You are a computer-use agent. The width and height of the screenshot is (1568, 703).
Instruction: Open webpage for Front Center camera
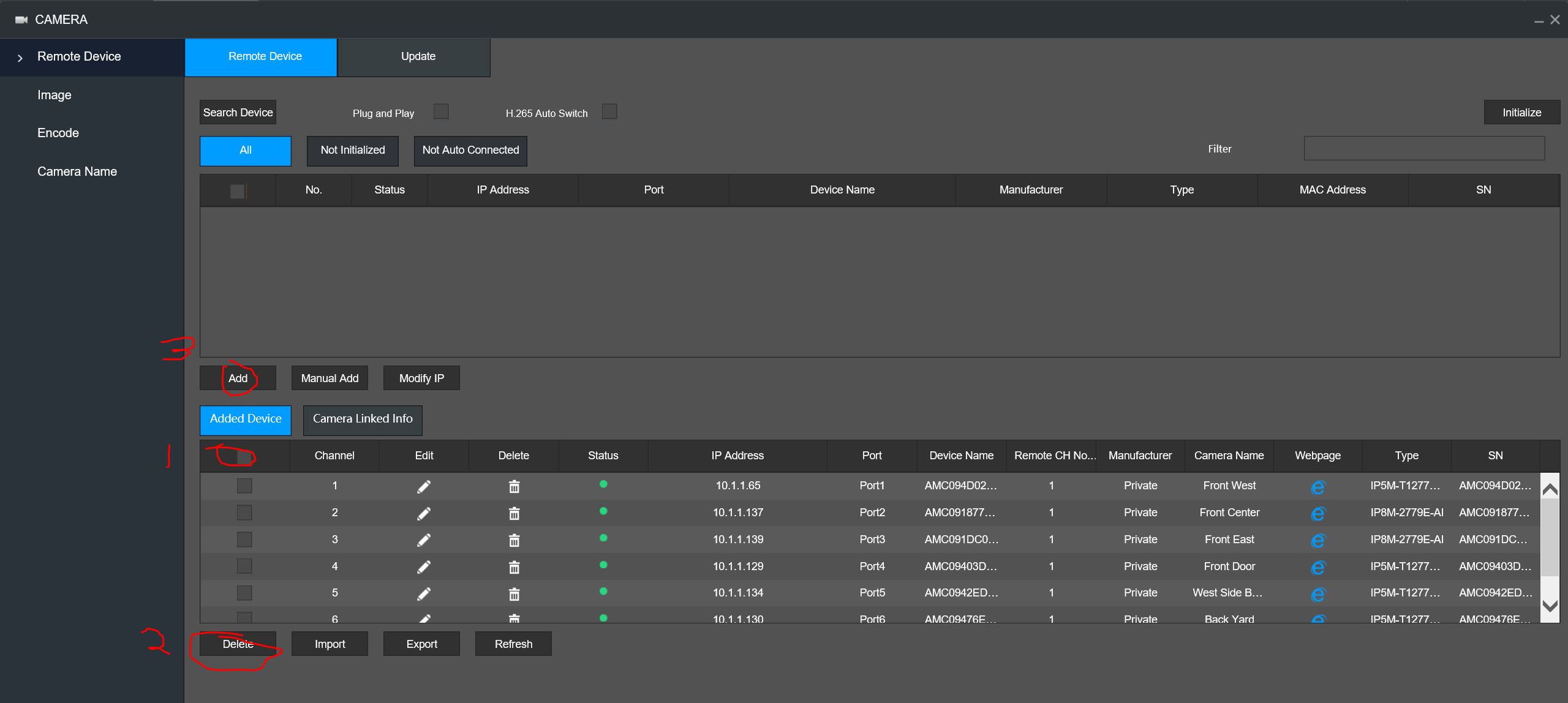1317,514
